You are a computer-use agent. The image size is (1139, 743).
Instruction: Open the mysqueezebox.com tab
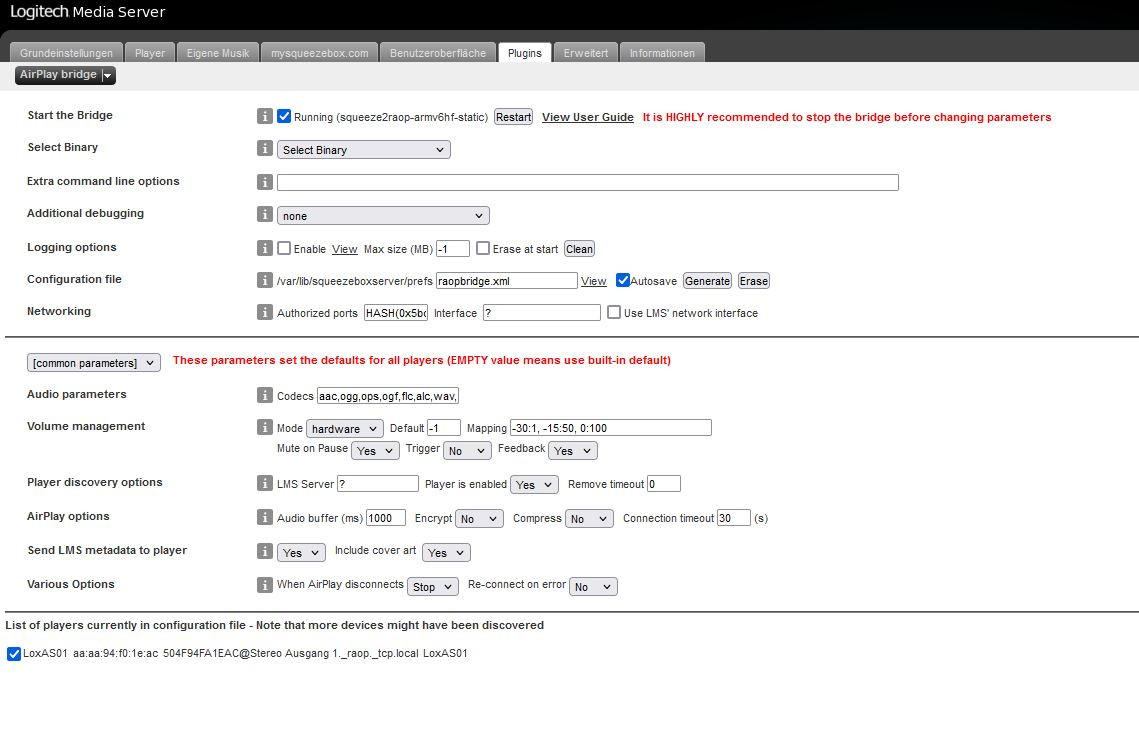coord(320,53)
